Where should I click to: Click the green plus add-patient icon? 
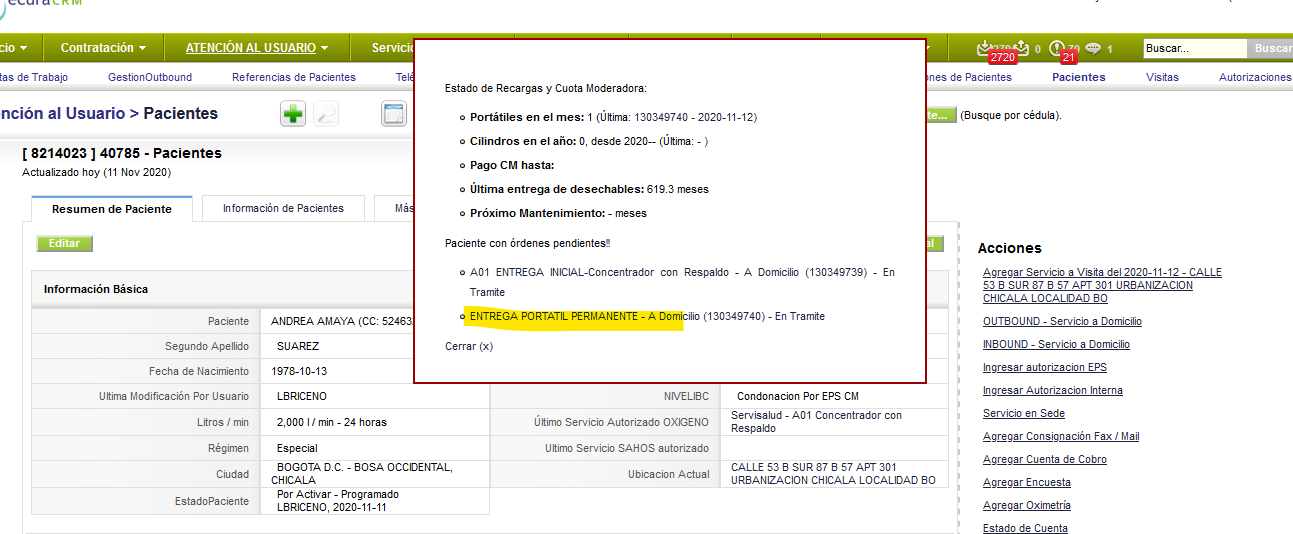(x=293, y=114)
